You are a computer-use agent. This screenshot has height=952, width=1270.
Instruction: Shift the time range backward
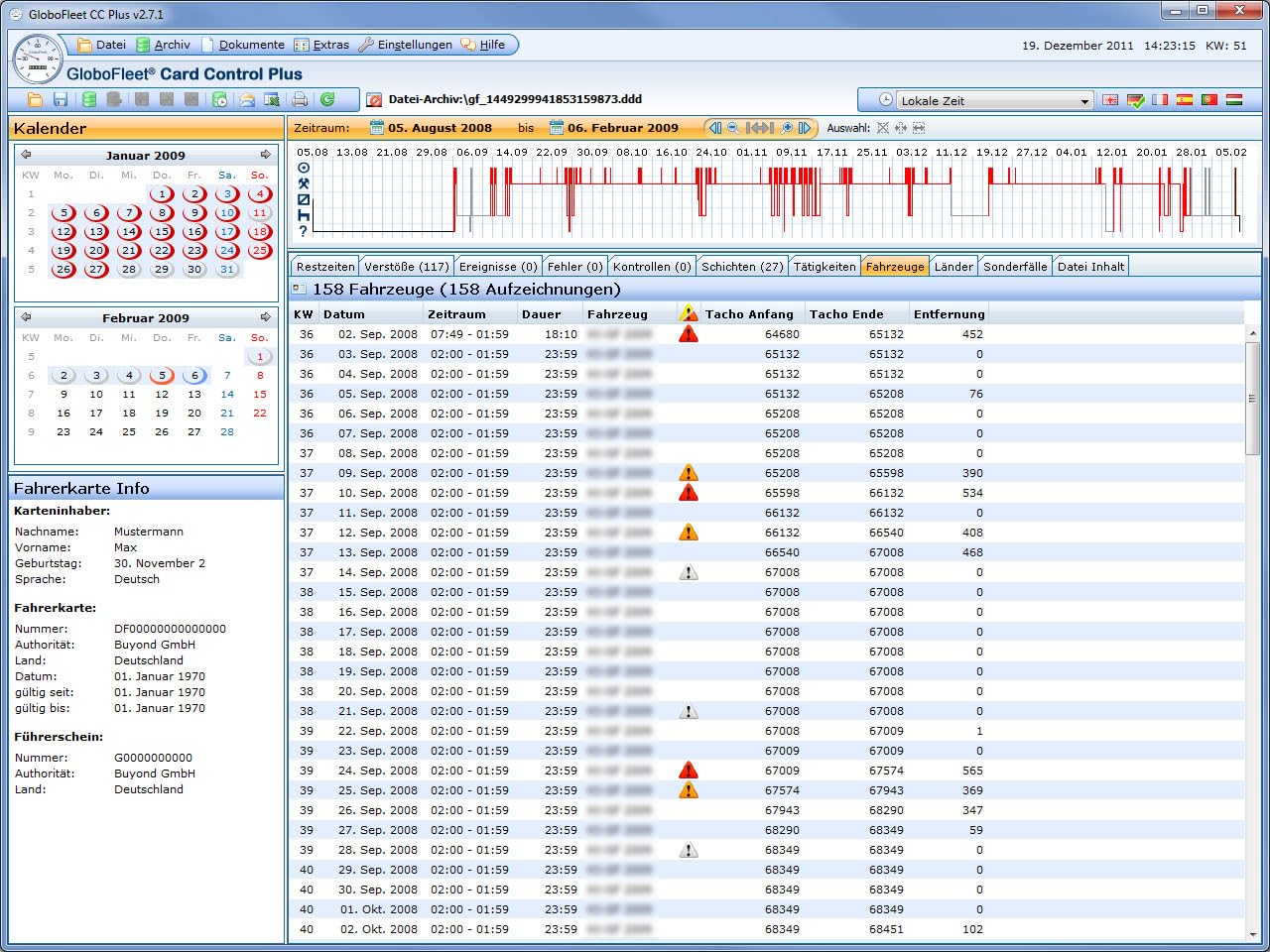(714, 127)
